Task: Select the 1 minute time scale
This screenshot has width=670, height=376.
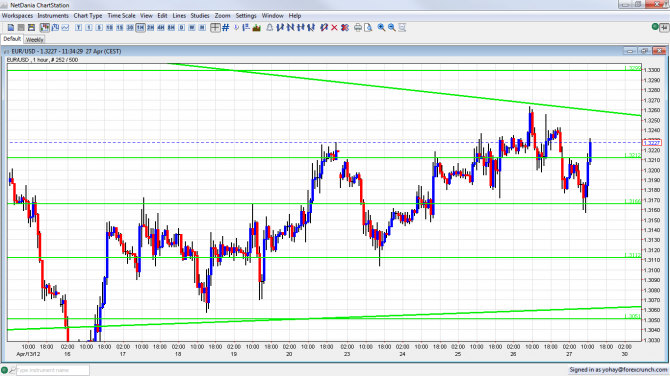Action: (88, 28)
